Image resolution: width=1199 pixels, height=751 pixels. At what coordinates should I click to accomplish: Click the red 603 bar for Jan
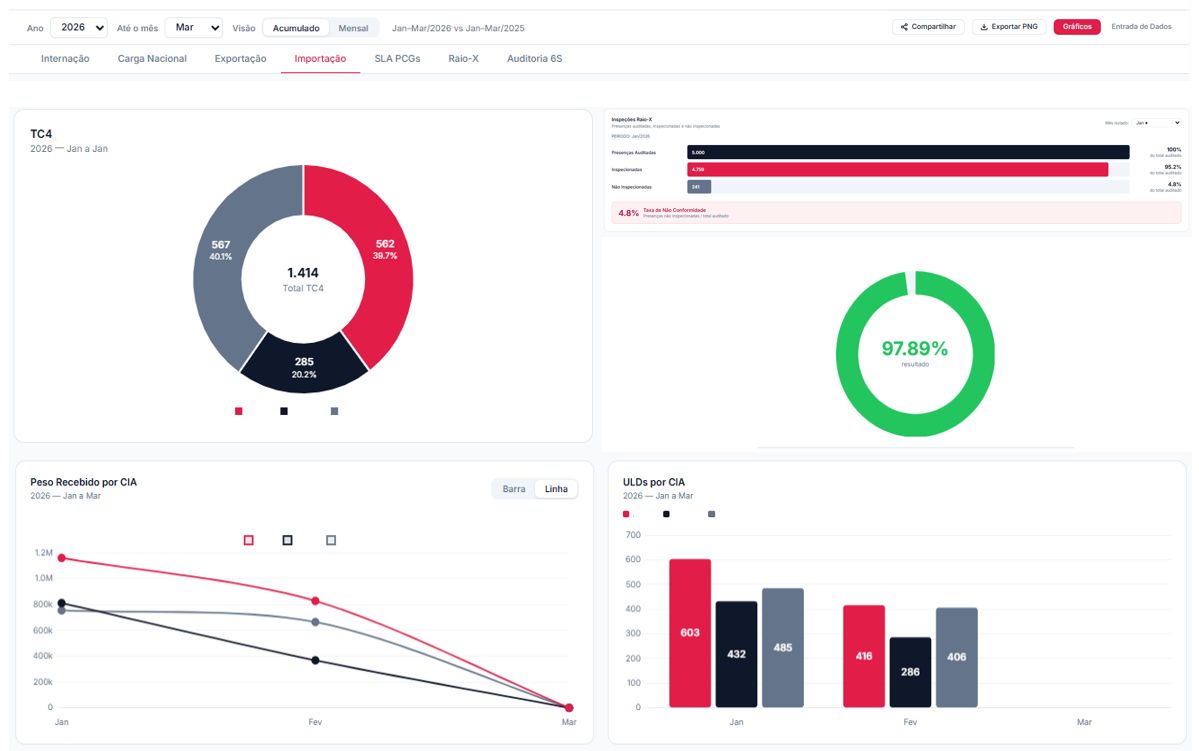(690, 633)
